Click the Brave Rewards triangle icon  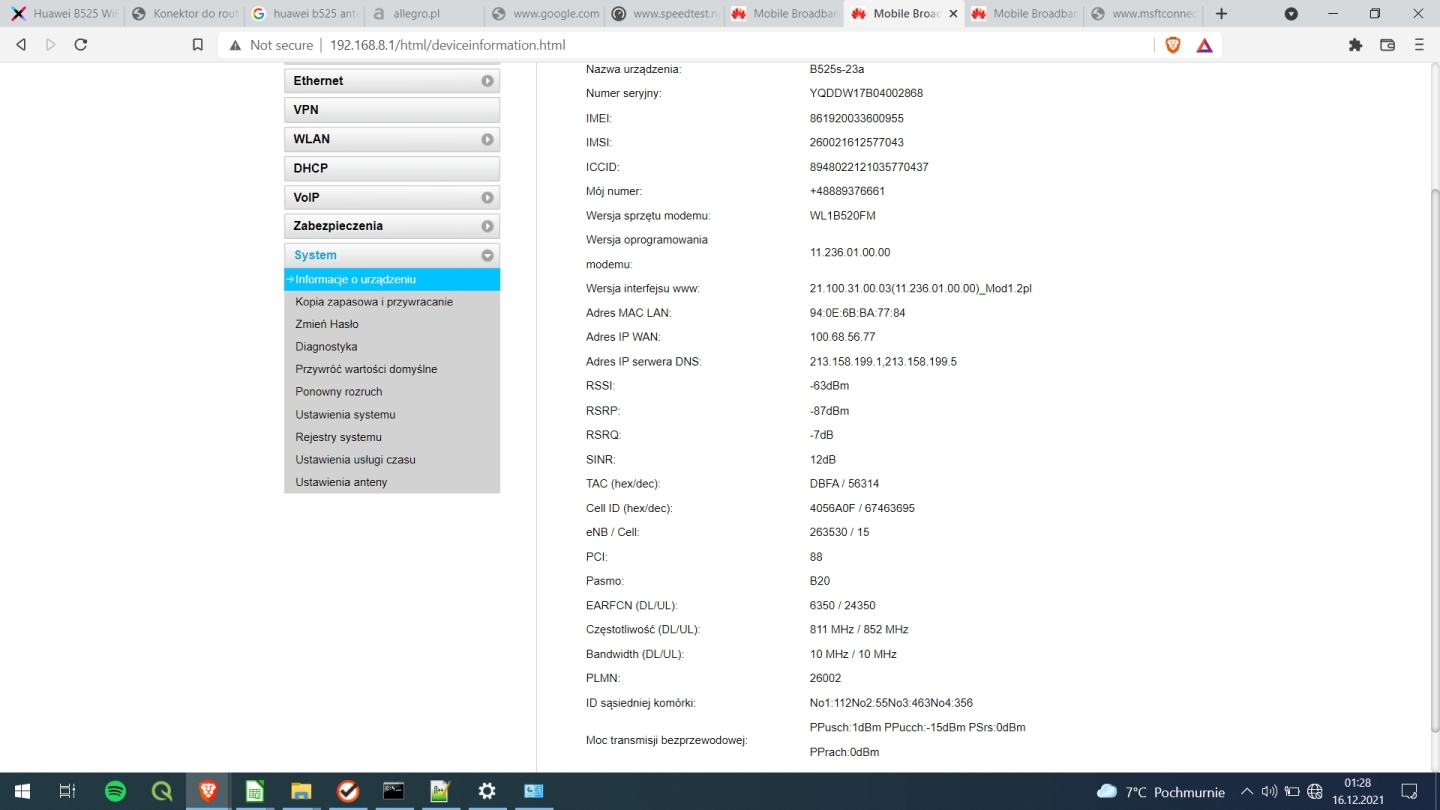tap(1204, 45)
